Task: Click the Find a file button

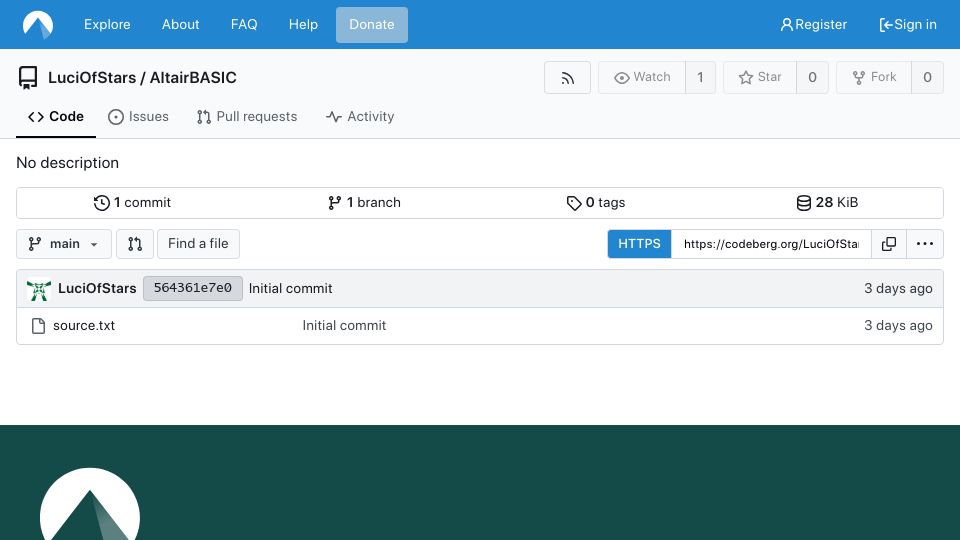Action: (x=198, y=244)
